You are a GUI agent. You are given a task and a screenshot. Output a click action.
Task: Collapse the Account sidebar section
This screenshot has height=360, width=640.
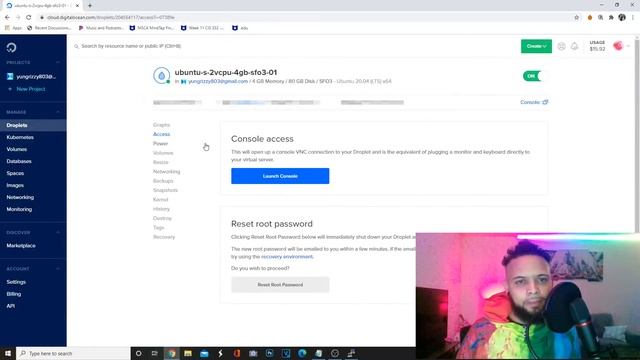[x=58, y=269]
